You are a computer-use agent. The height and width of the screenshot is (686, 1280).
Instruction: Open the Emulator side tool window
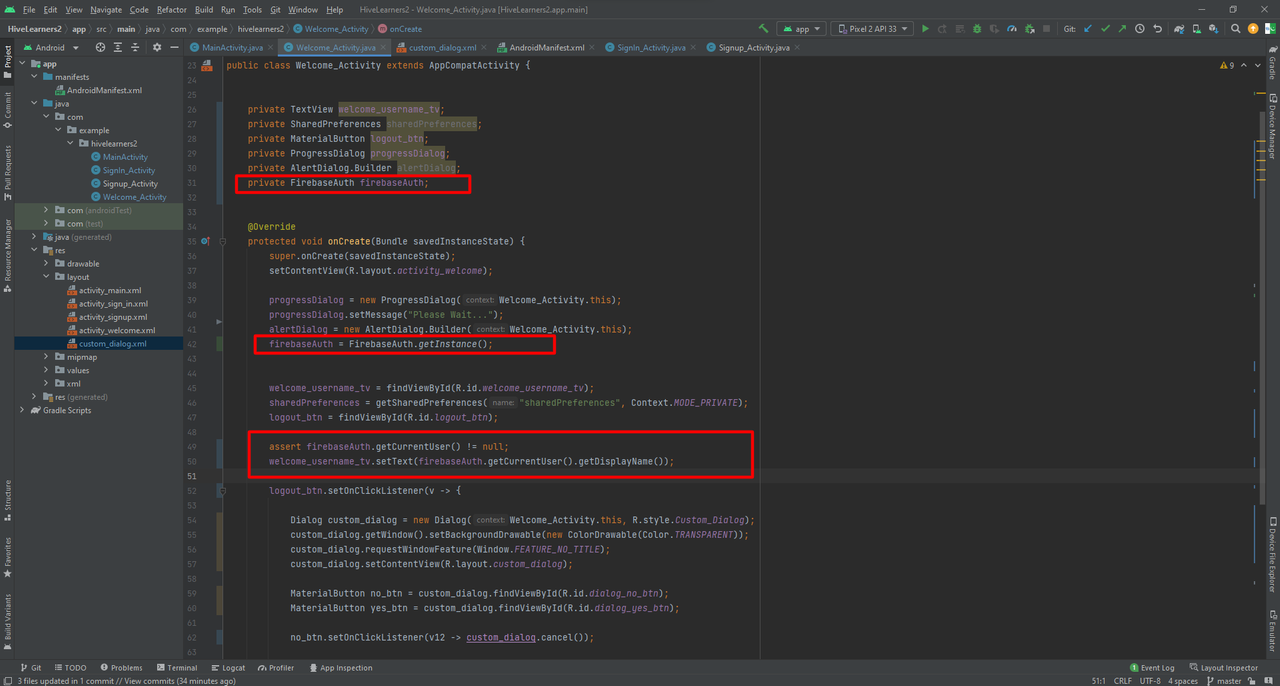[x=1272, y=630]
